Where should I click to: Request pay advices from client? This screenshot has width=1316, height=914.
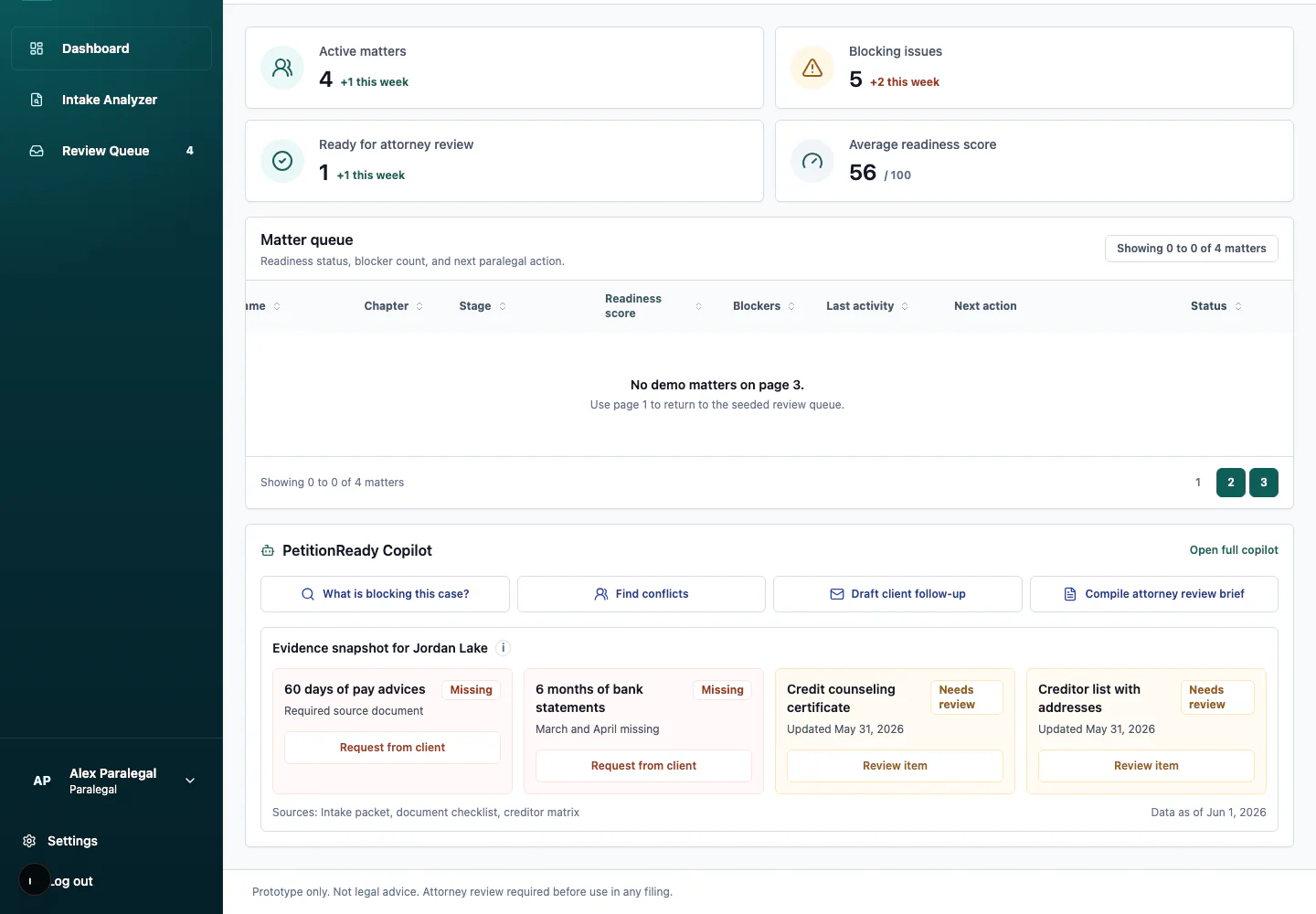tap(392, 748)
